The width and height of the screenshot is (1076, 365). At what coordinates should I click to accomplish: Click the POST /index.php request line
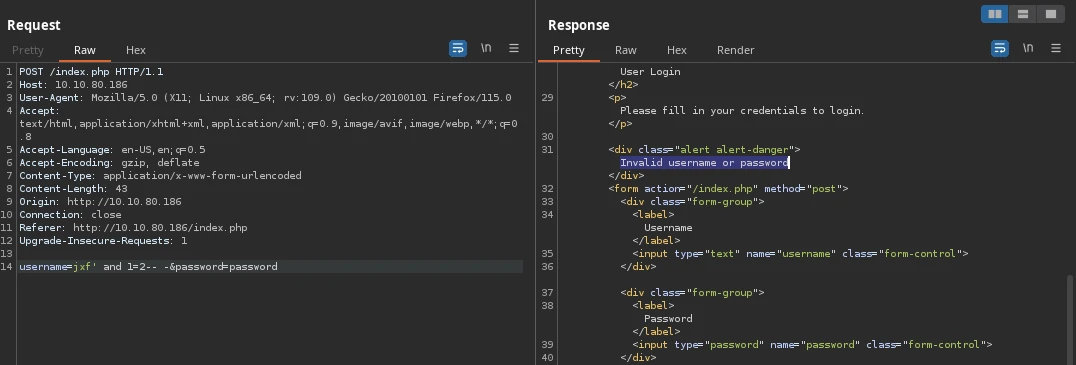[91, 71]
